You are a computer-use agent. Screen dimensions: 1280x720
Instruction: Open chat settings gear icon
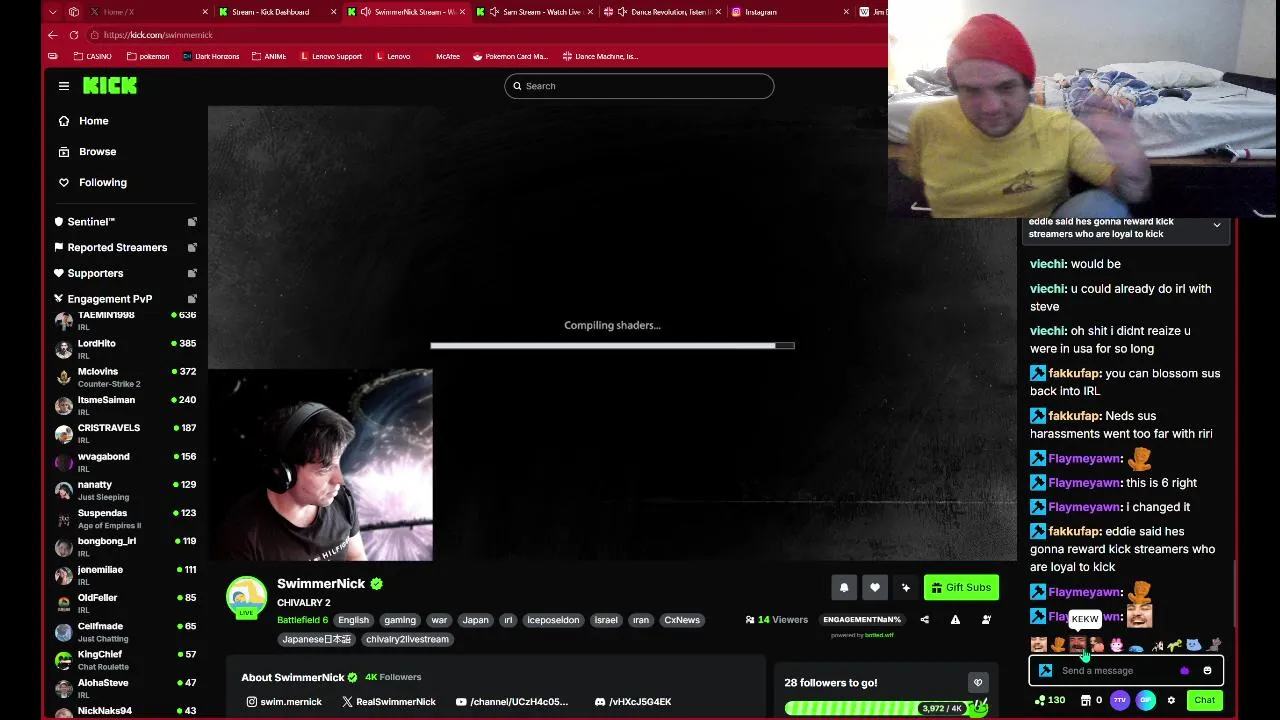pos(1171,700)
